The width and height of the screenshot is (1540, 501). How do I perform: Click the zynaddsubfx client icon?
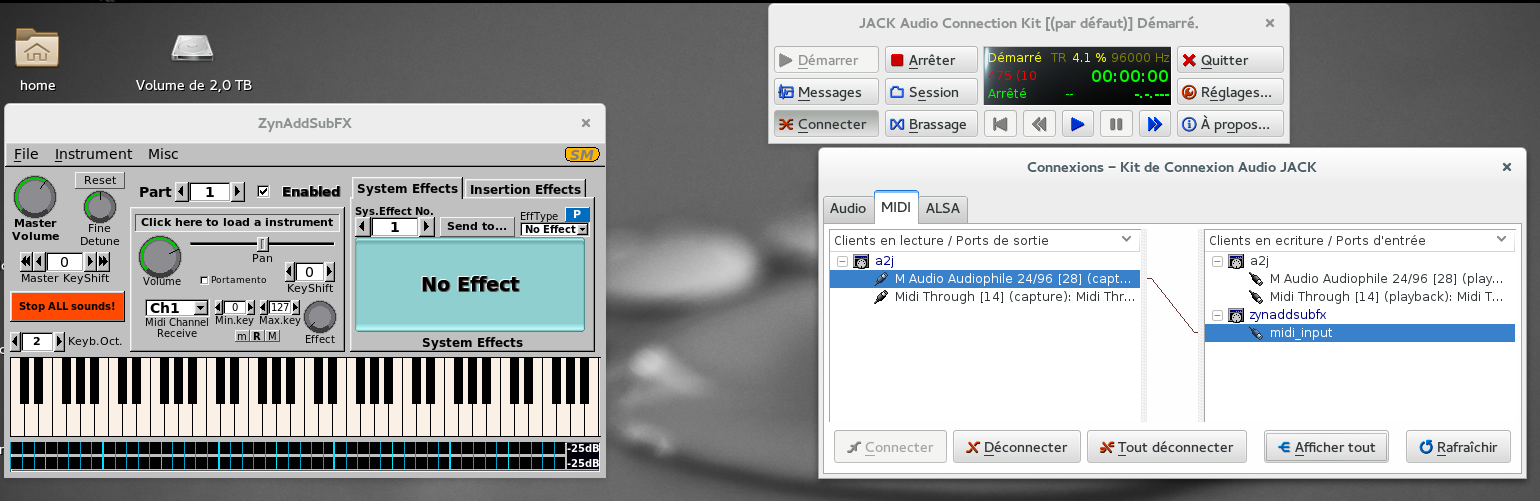click(x=1235, y=315)
